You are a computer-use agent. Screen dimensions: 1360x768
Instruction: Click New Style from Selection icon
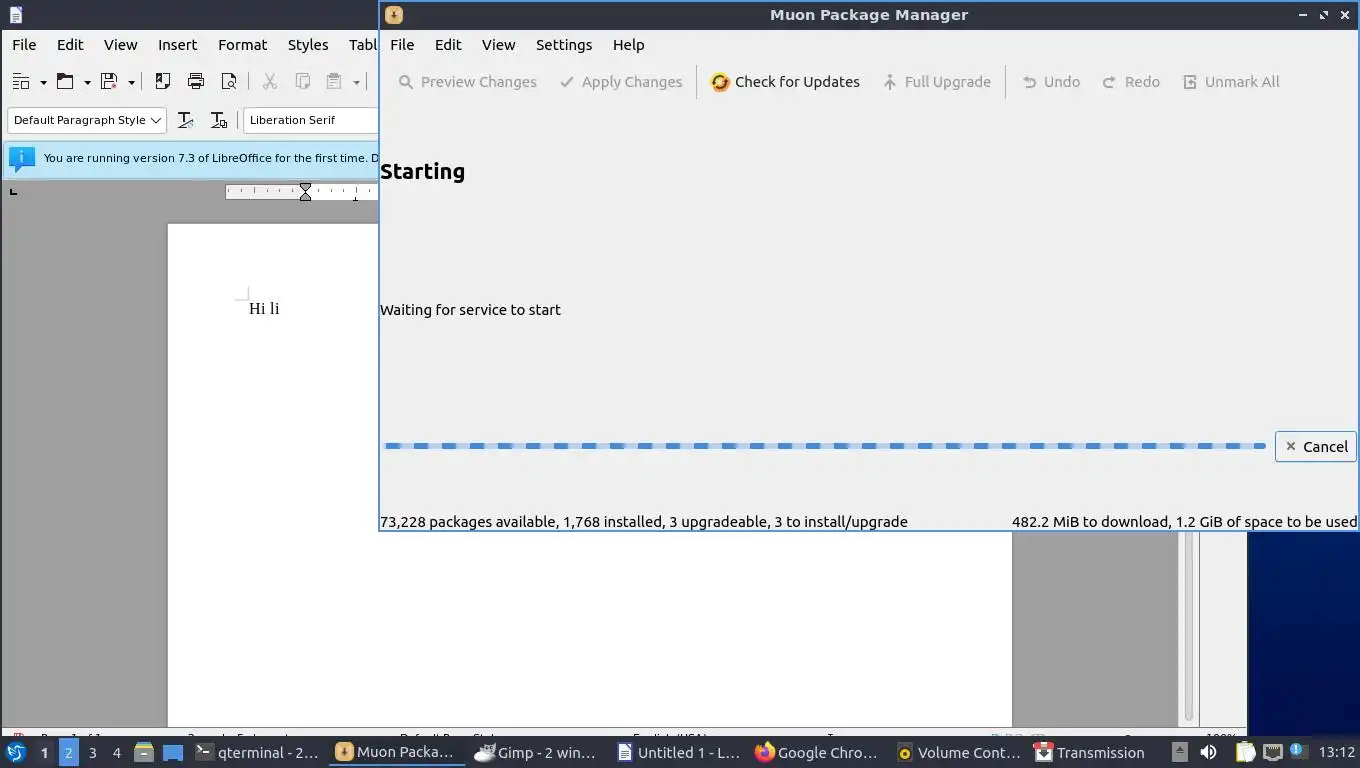[218, 120]
